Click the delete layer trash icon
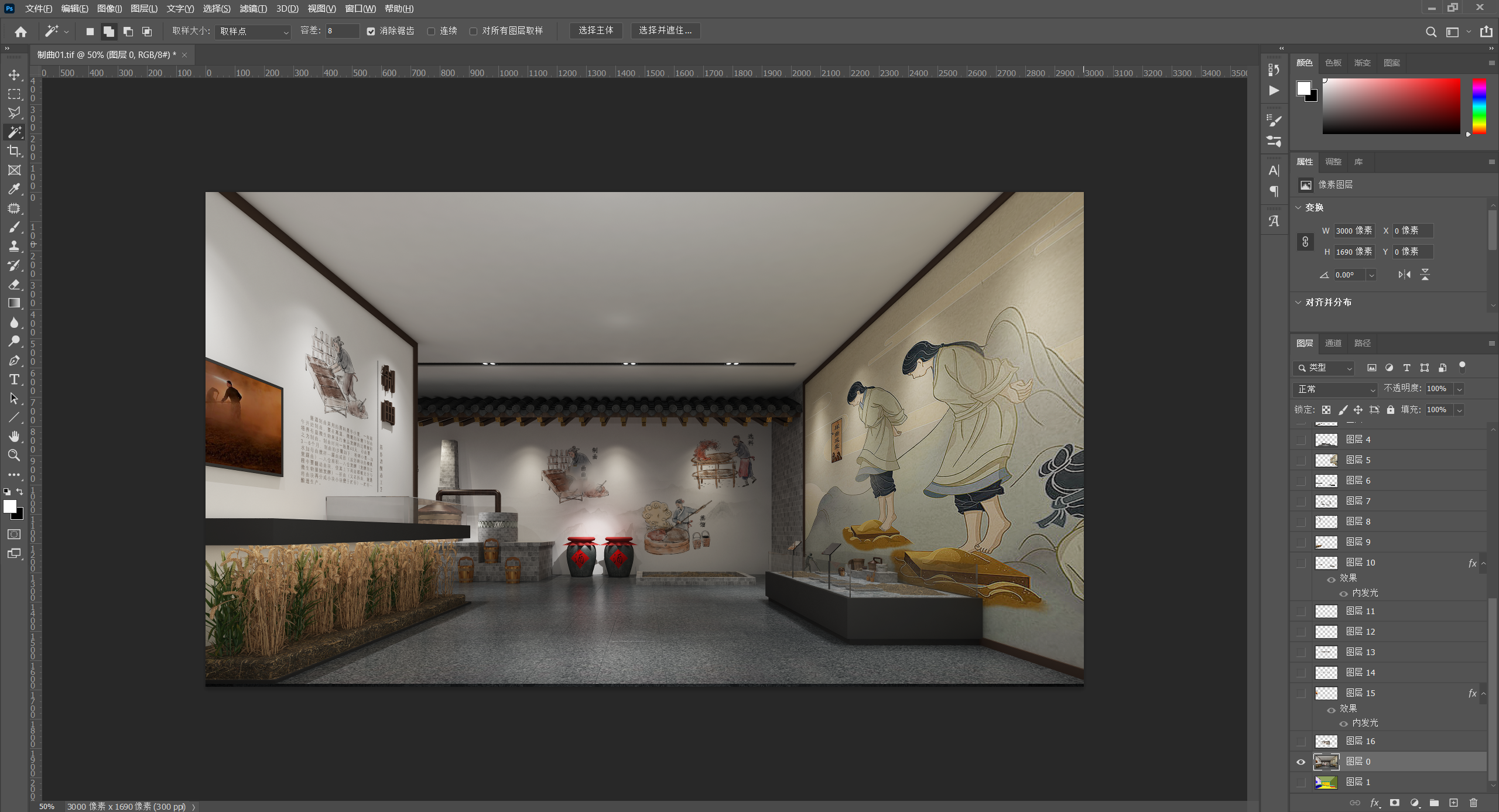The image size is (1499, 812). tap(1473, 803)
